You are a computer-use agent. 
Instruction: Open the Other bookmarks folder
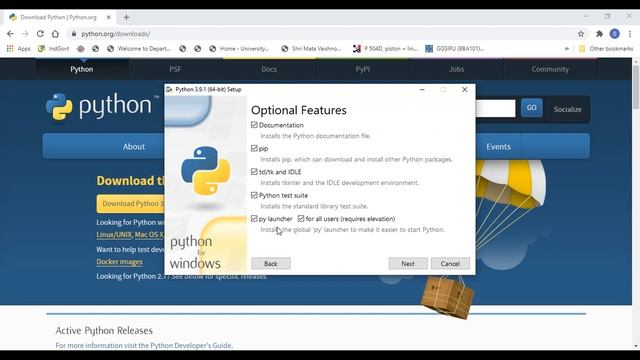click(606, 49)
